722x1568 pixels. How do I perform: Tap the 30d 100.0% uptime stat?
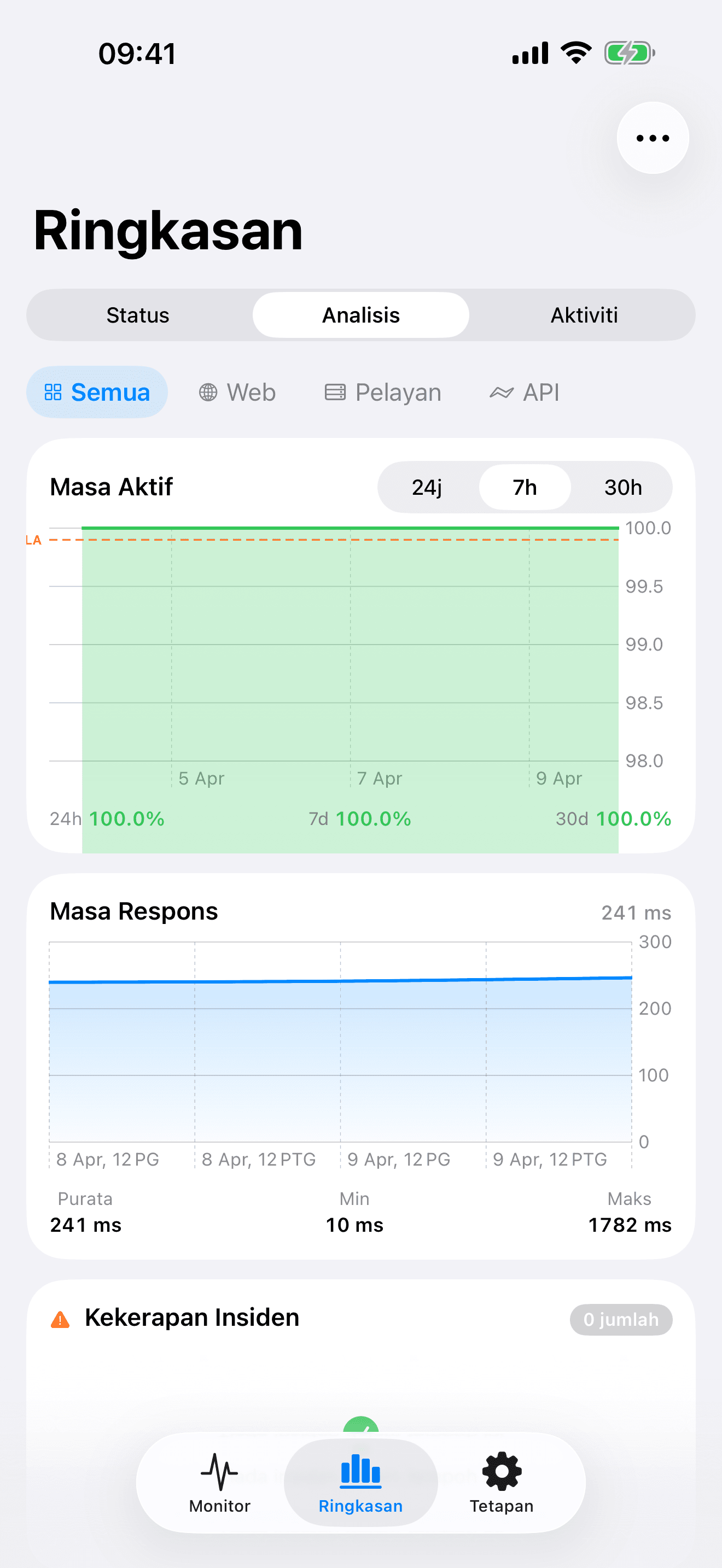[x=613, y=818]
